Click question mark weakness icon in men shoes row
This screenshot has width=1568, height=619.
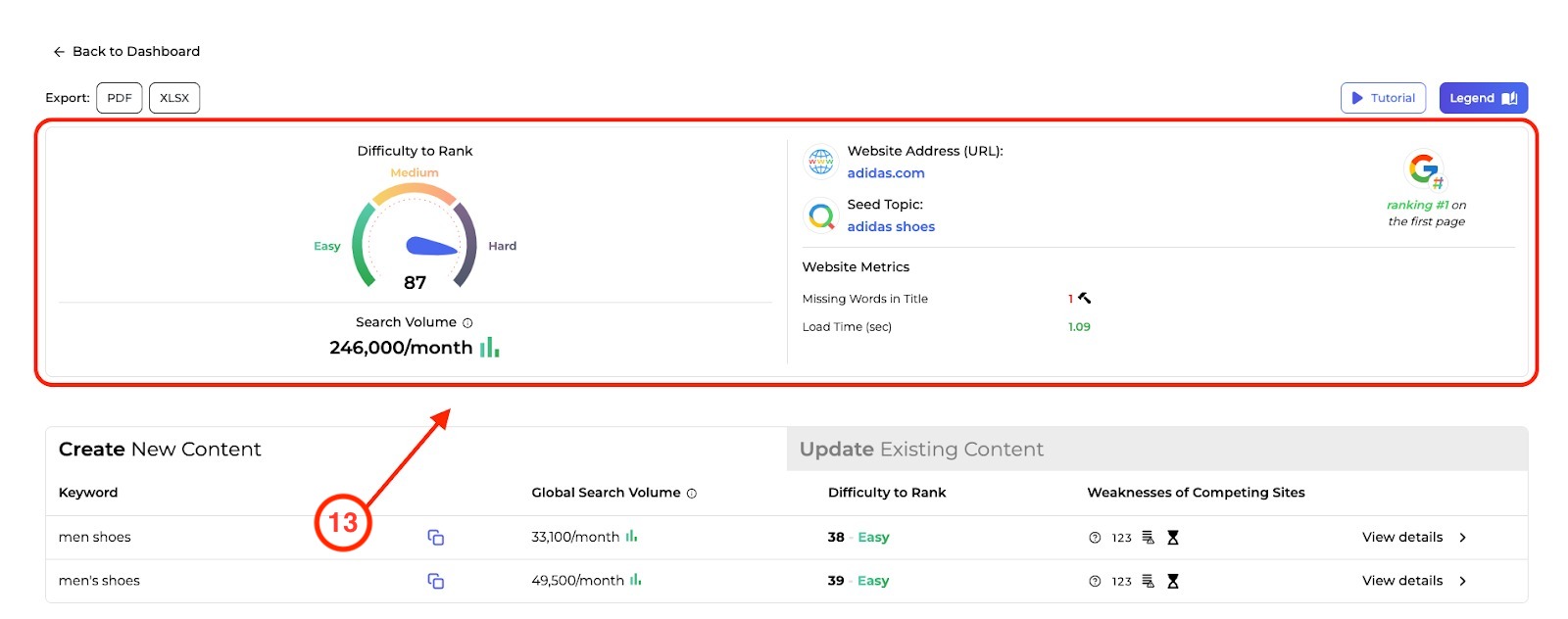pyautogui.click(x=1095, y=538)
